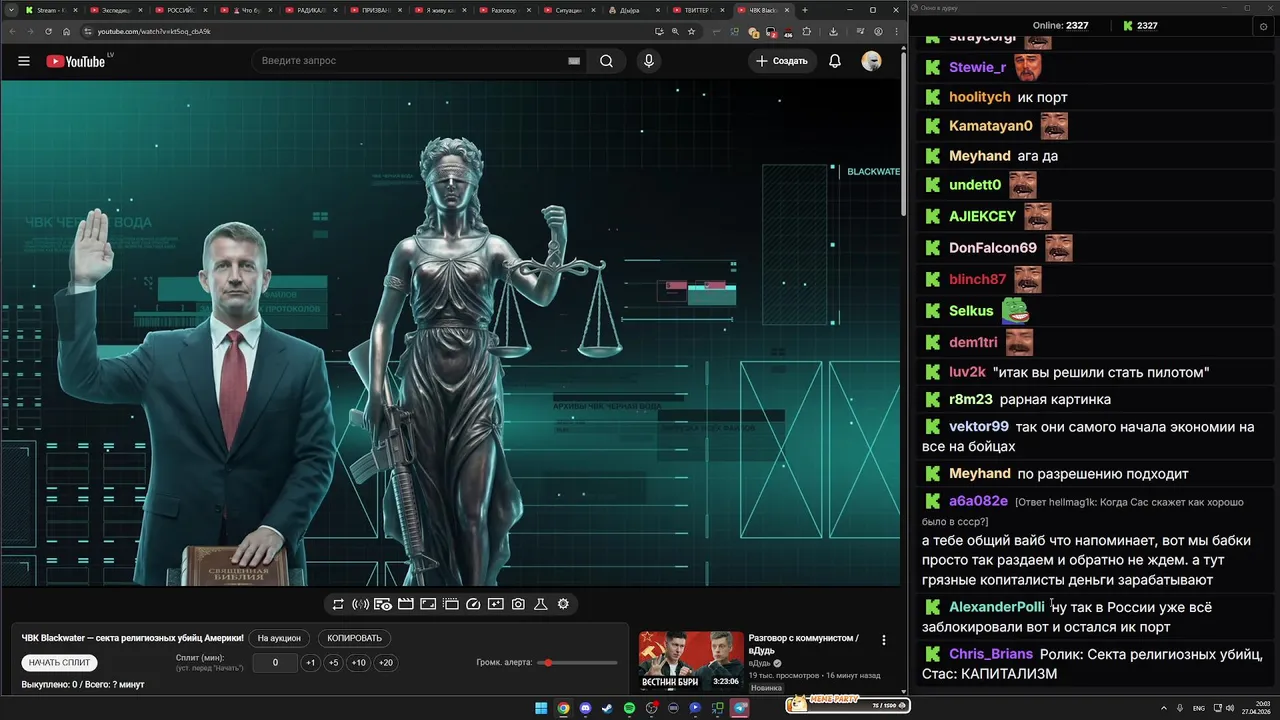Open YouTube notifications bell
Viewport: 1280px width, 720px height.
point(835,61)
